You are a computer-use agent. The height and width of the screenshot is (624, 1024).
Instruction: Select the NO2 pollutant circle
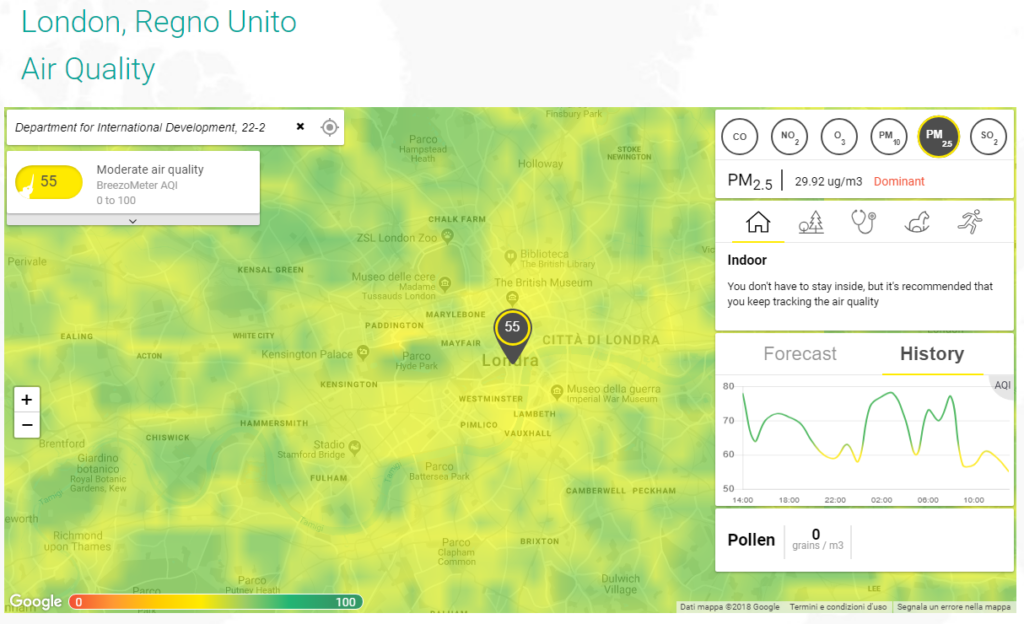[789, 136]
